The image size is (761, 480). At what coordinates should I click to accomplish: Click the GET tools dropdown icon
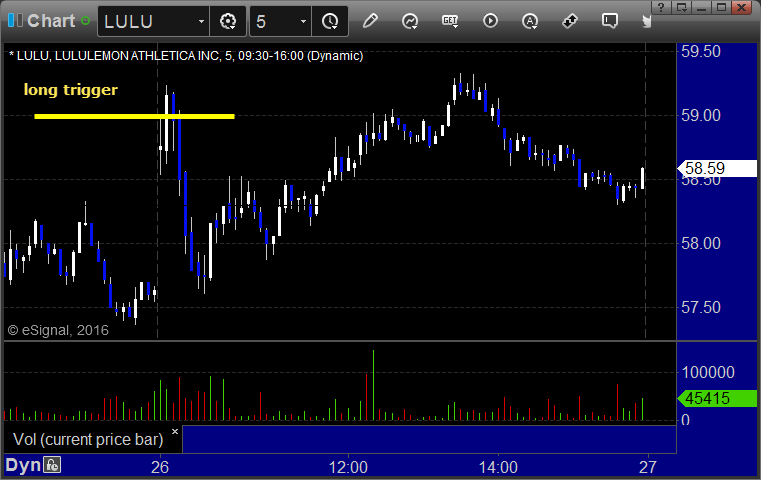pos(450,21)
